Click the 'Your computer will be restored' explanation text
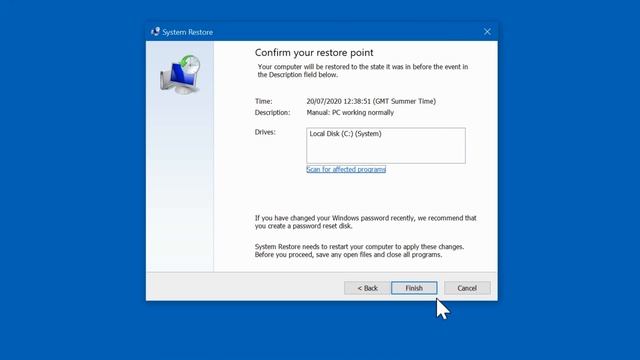The height and width of the screenshot is (360, 640). click(x=363, y=71)
